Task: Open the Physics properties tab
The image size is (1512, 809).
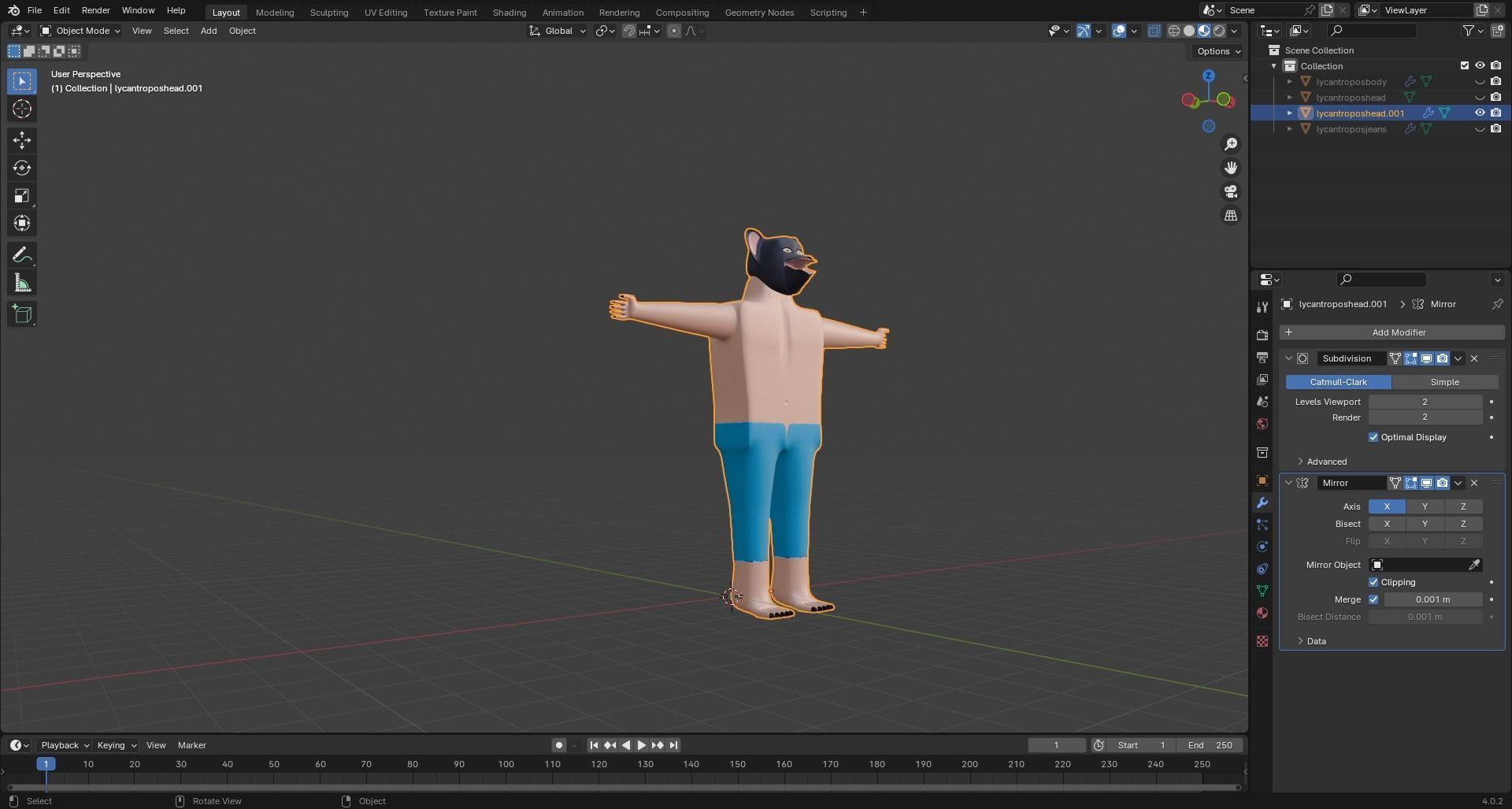Action: (1262, 547)
